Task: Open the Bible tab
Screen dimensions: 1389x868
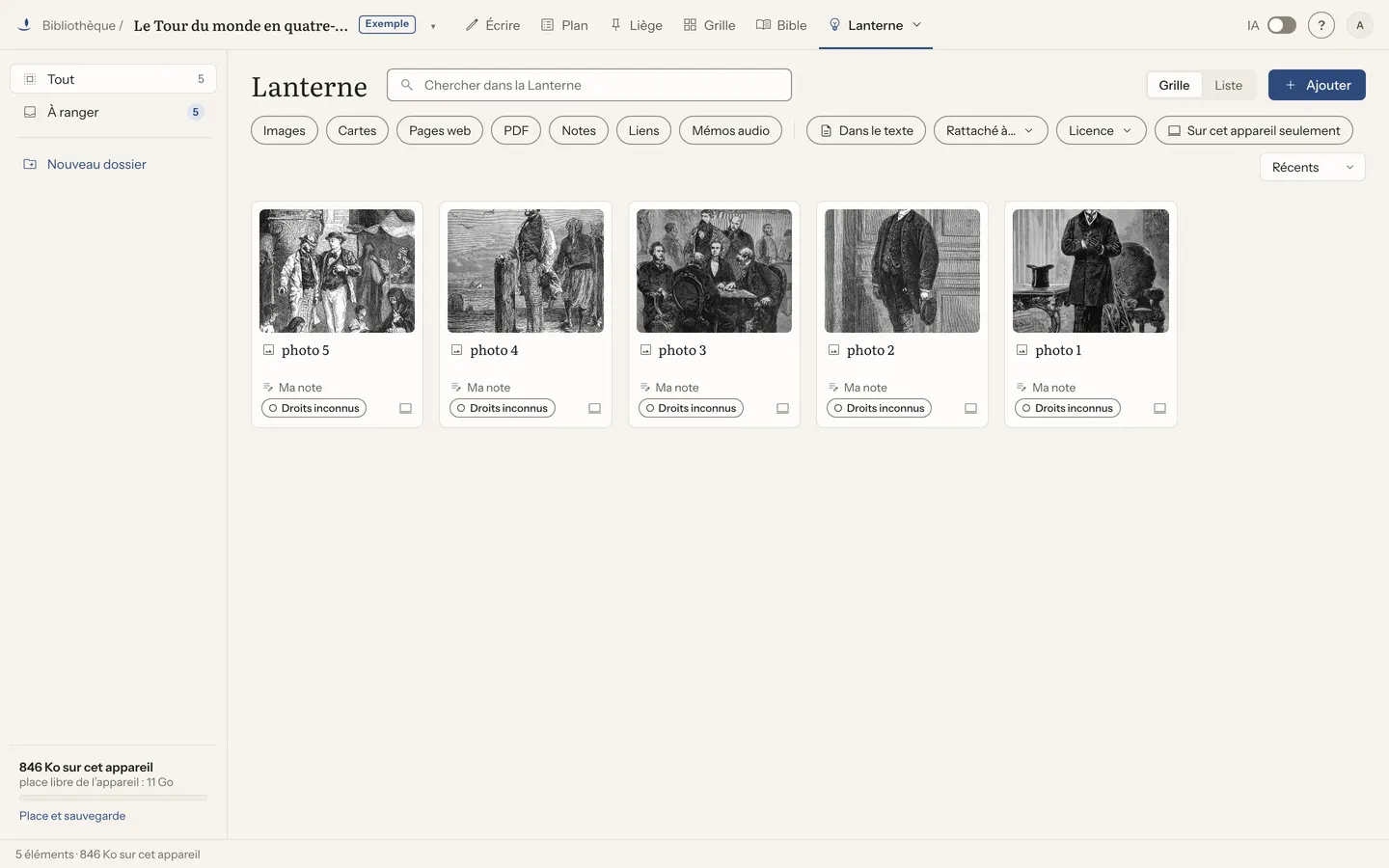Action: [781, 25]
